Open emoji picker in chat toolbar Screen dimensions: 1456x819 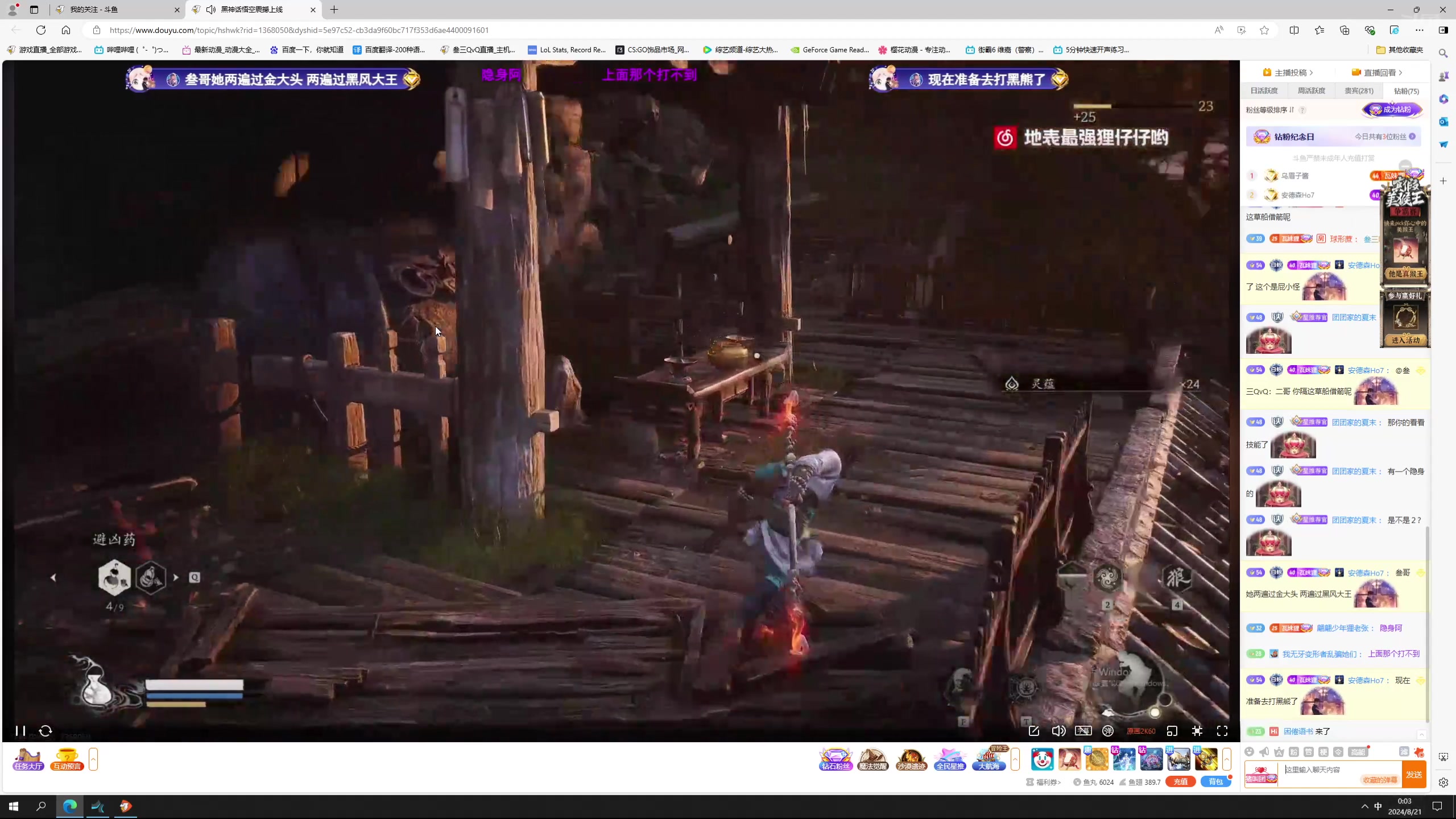1249,752
